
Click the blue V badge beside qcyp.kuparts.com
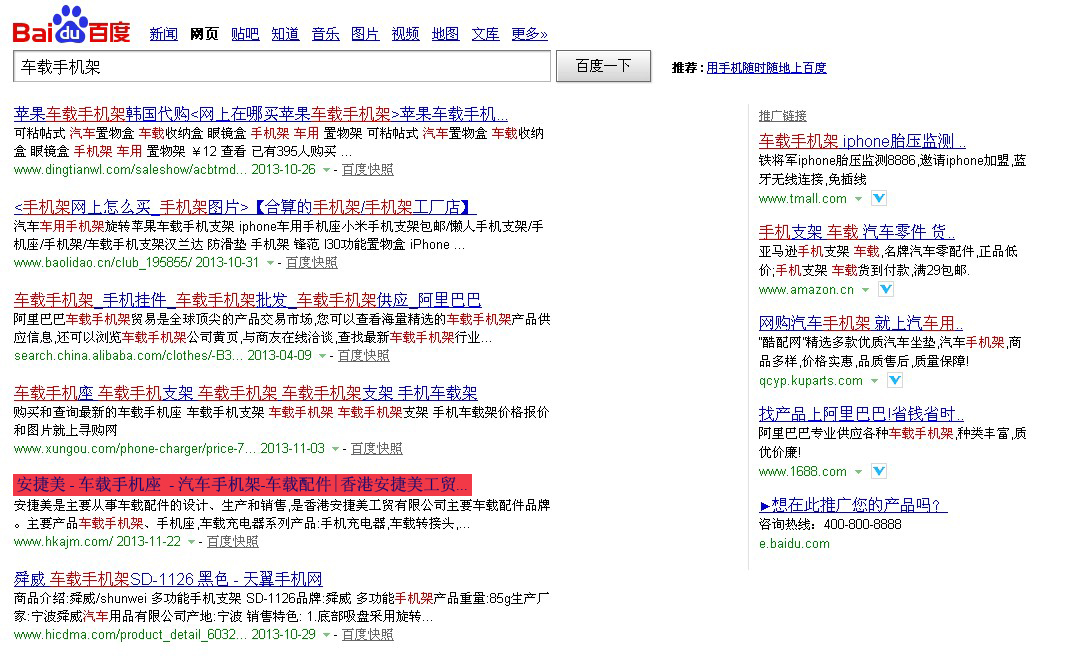pos(894,380)
